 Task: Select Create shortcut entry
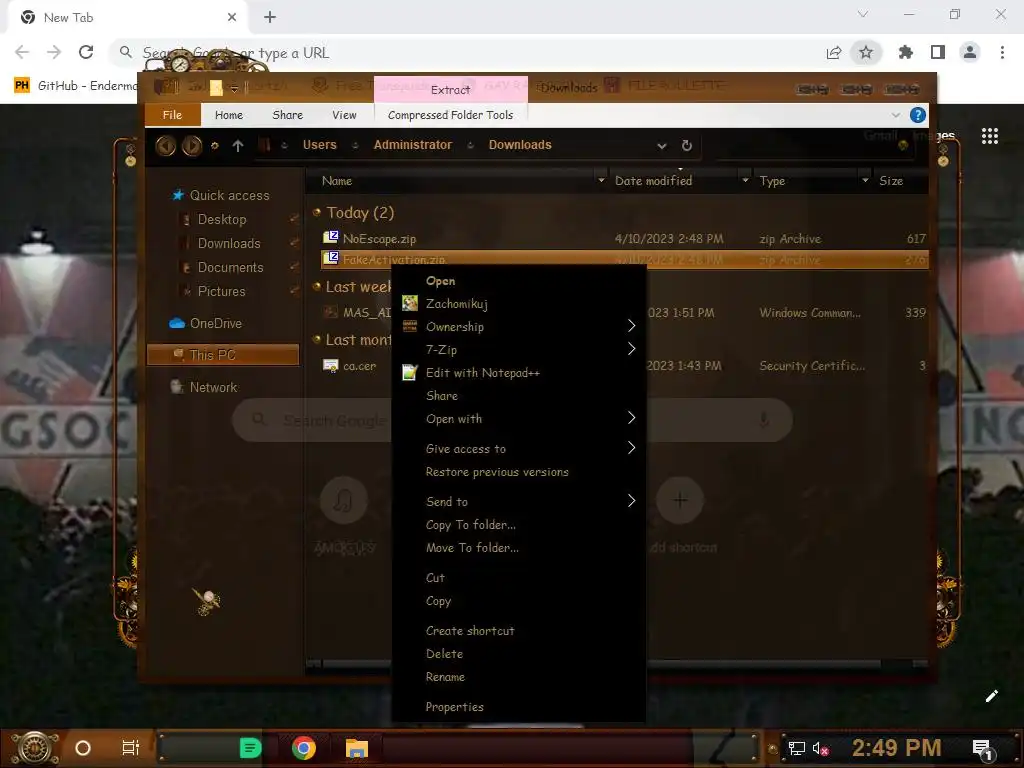519,630
